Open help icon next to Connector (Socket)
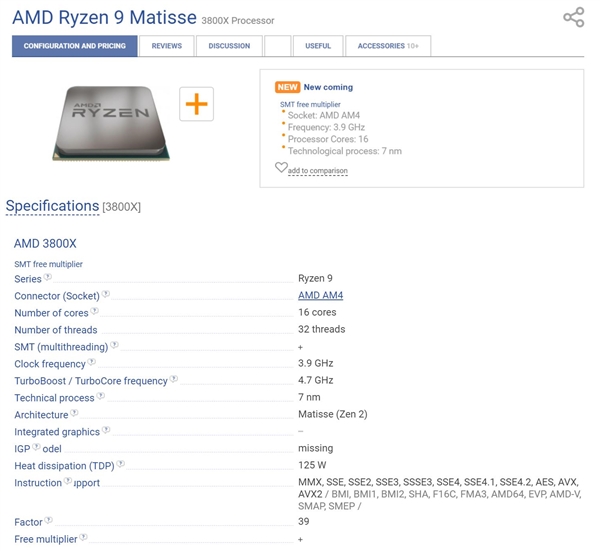 point(106,294)
